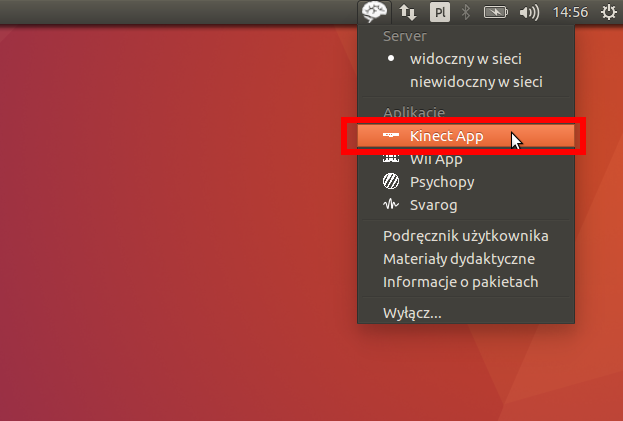Choose 'Wyłącz...' at the menu bottom

tap(412, 313)
